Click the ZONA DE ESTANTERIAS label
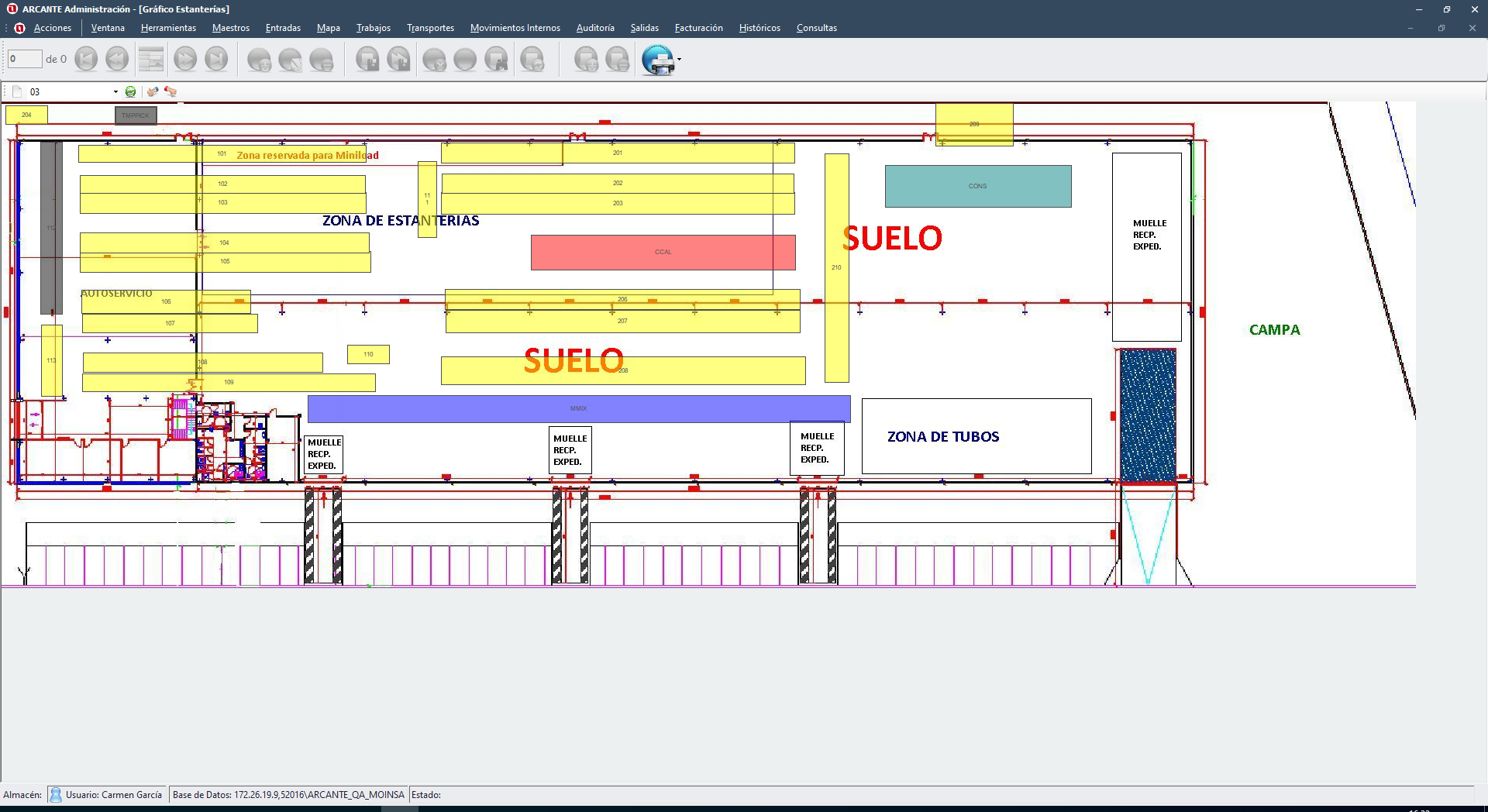 (401, 221)
